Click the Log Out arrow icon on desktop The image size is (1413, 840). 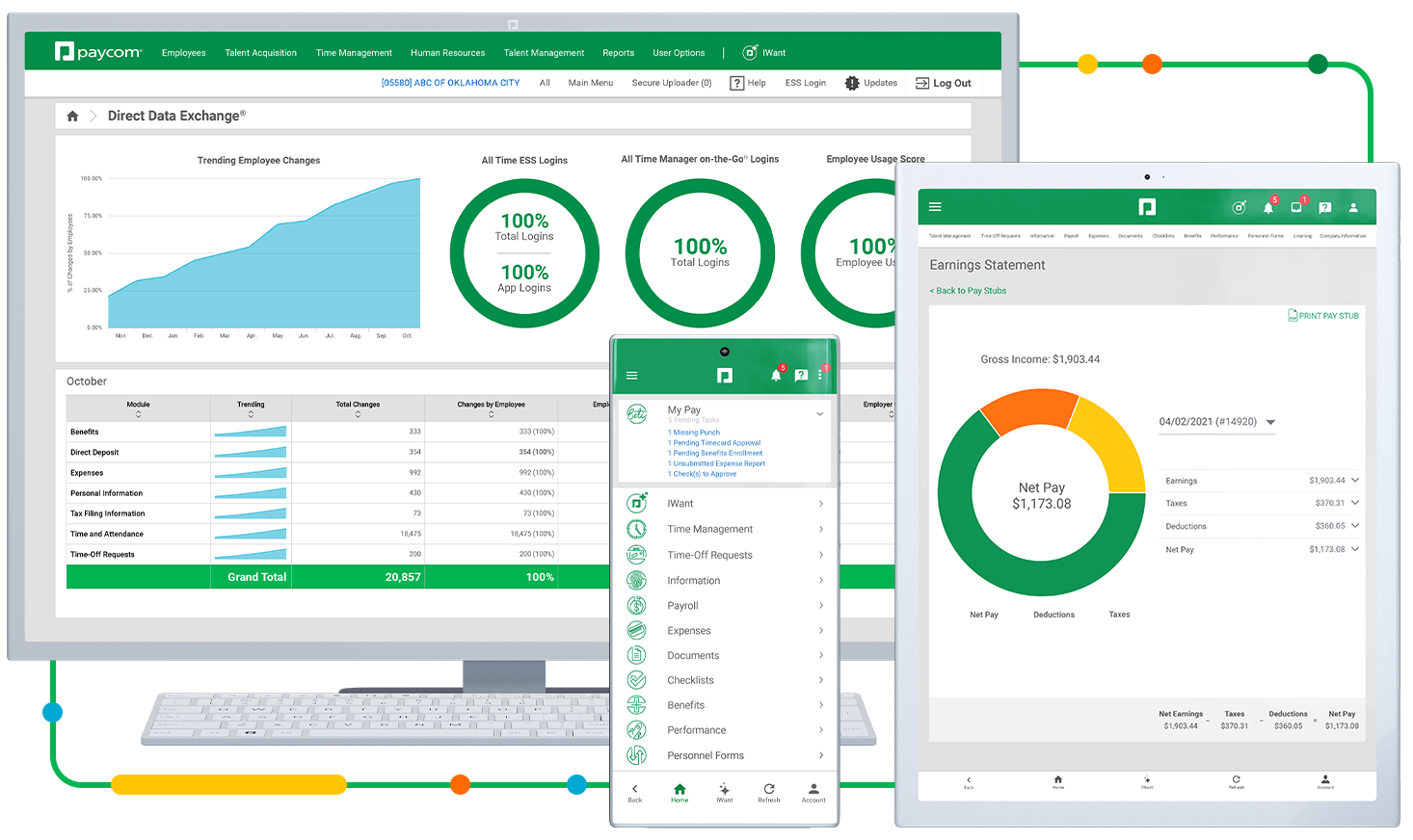922,83
